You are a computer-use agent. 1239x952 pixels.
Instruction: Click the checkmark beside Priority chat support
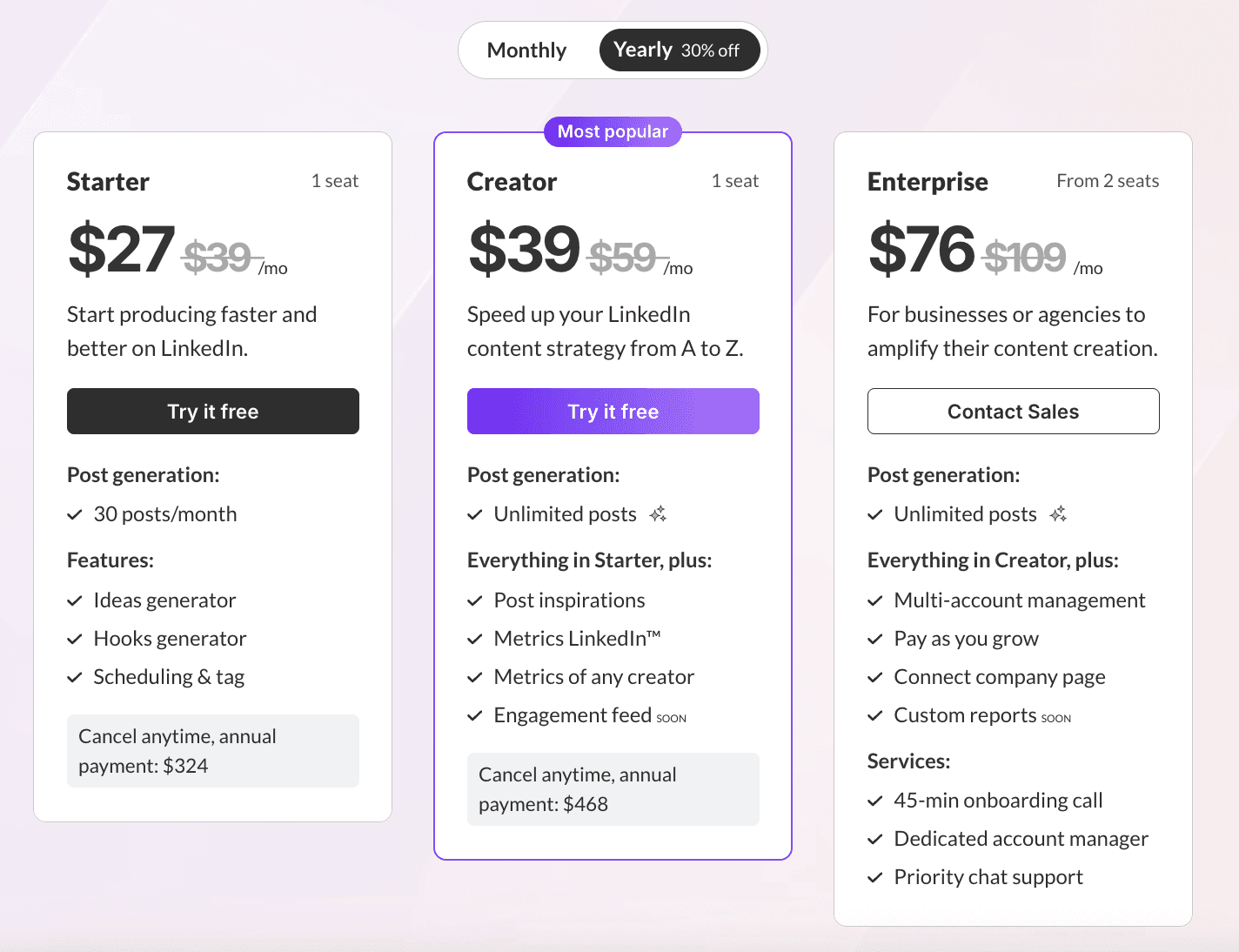pyautogui.click(x=875, y=878)
